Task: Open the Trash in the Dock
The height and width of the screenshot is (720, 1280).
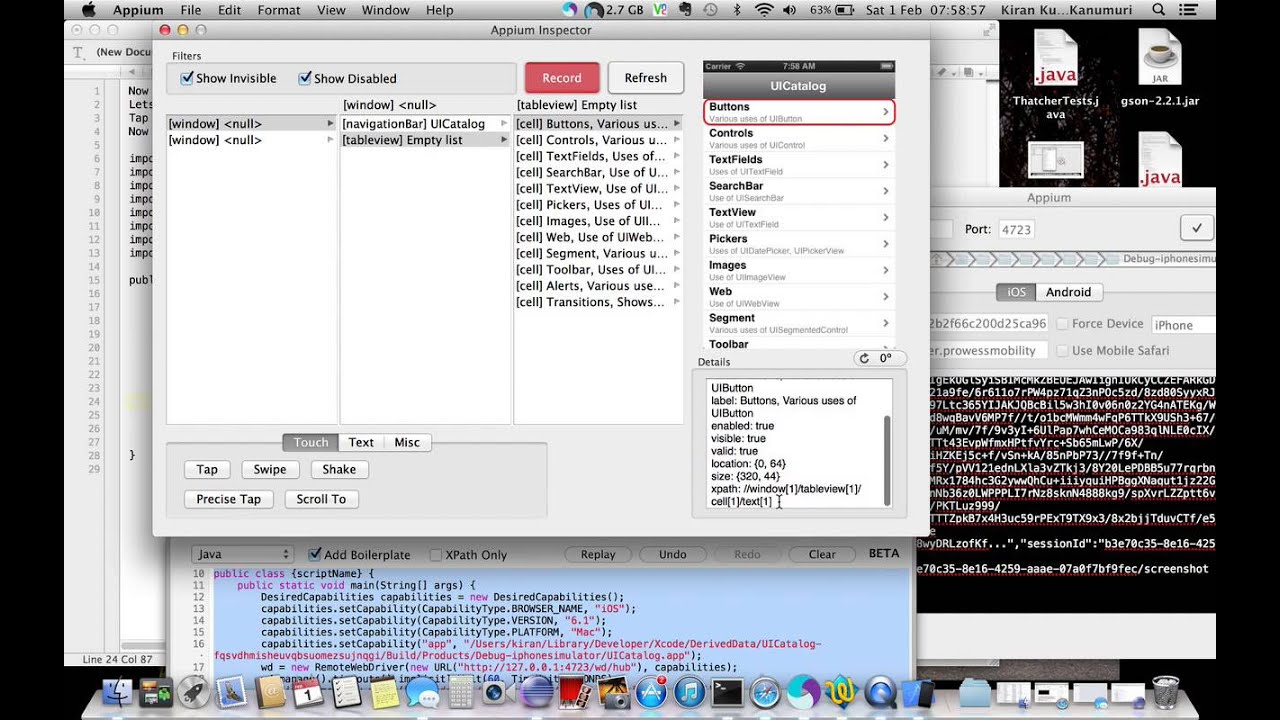Action: [x=1165, y=690]
